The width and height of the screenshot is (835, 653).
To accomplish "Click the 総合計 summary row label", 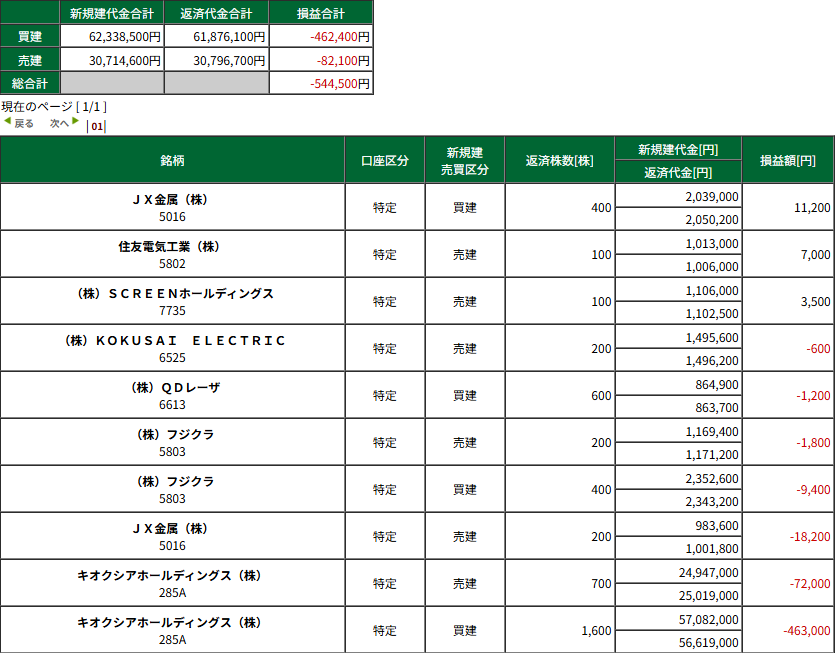I will [30, 83].
